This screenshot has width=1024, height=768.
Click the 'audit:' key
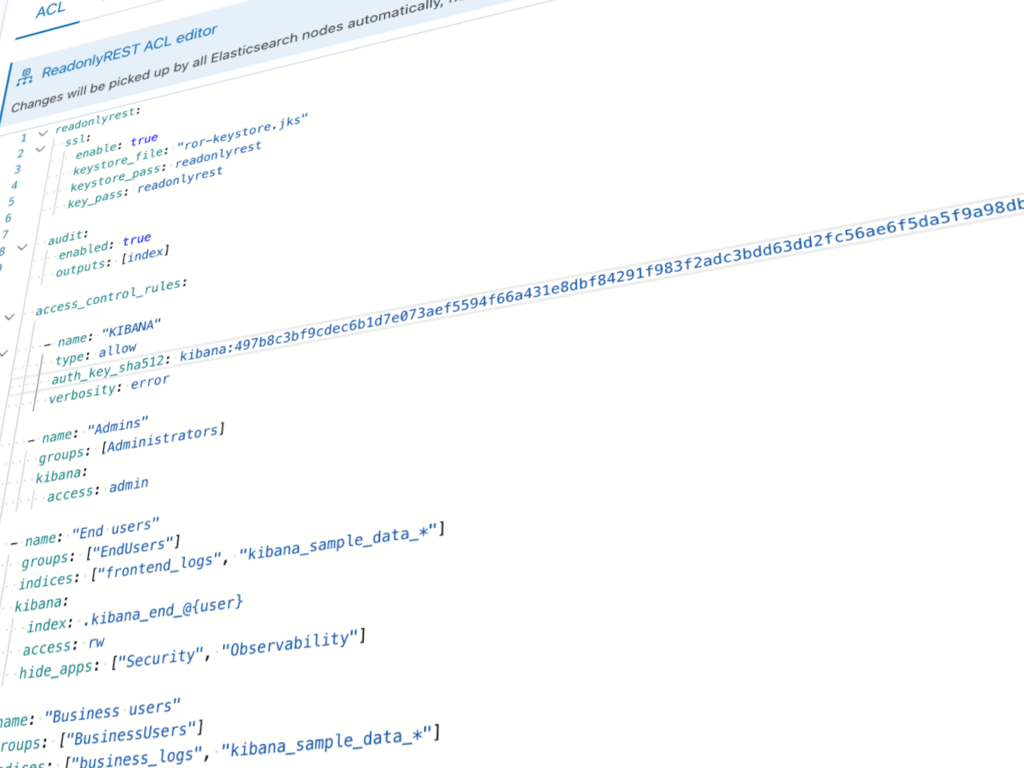68,237
